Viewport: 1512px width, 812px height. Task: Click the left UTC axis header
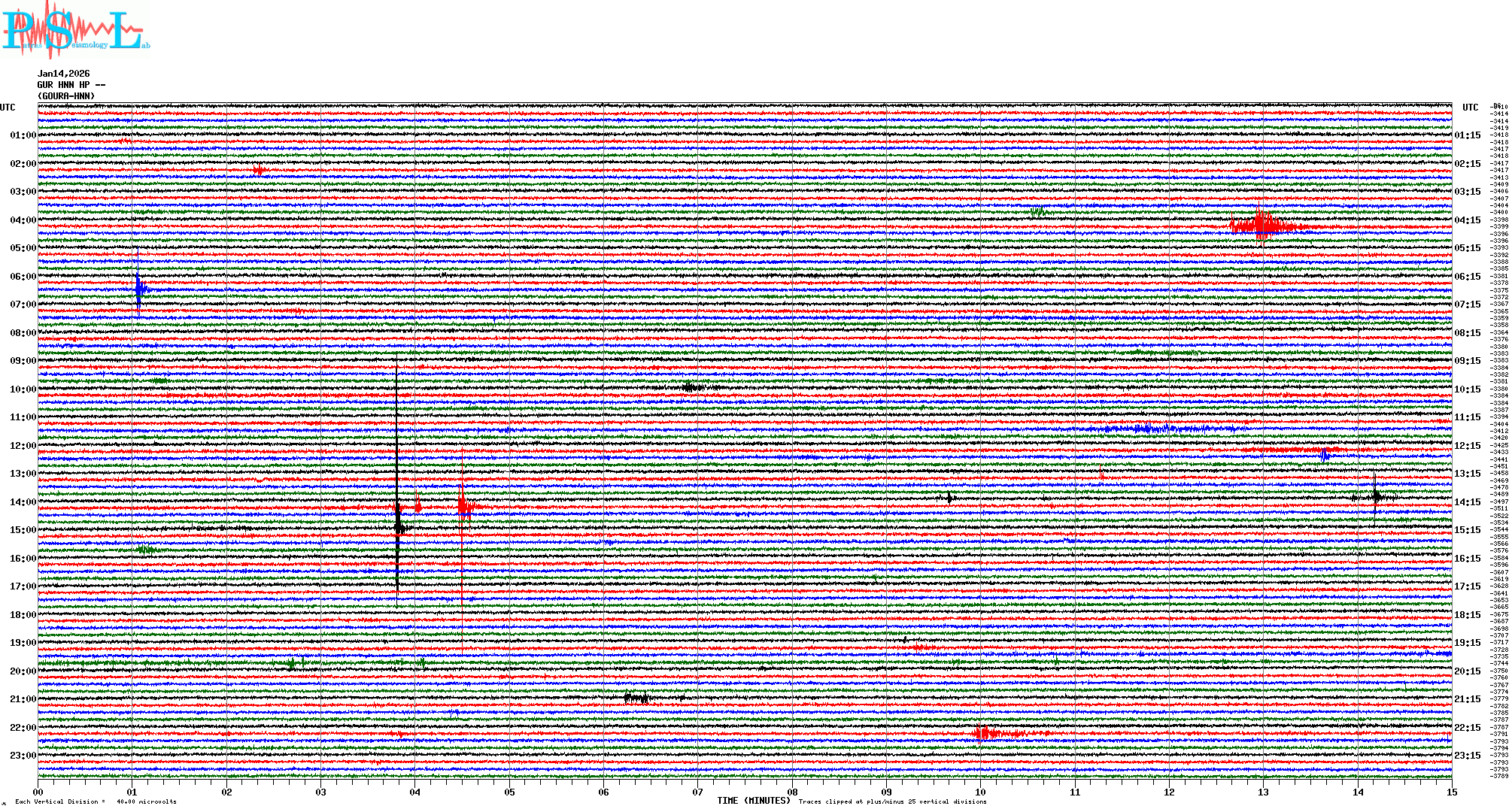(8, 108)
